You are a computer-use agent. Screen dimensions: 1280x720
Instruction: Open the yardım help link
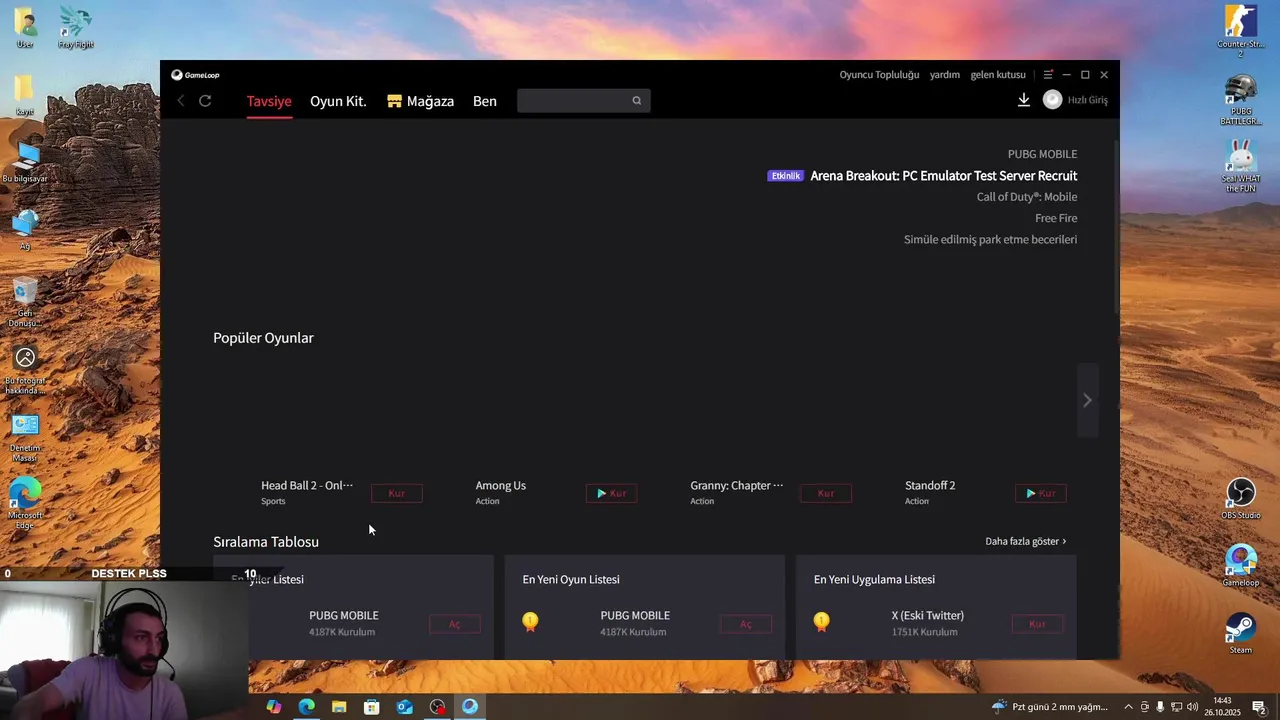pyautogui.click(x=945, y=75)
